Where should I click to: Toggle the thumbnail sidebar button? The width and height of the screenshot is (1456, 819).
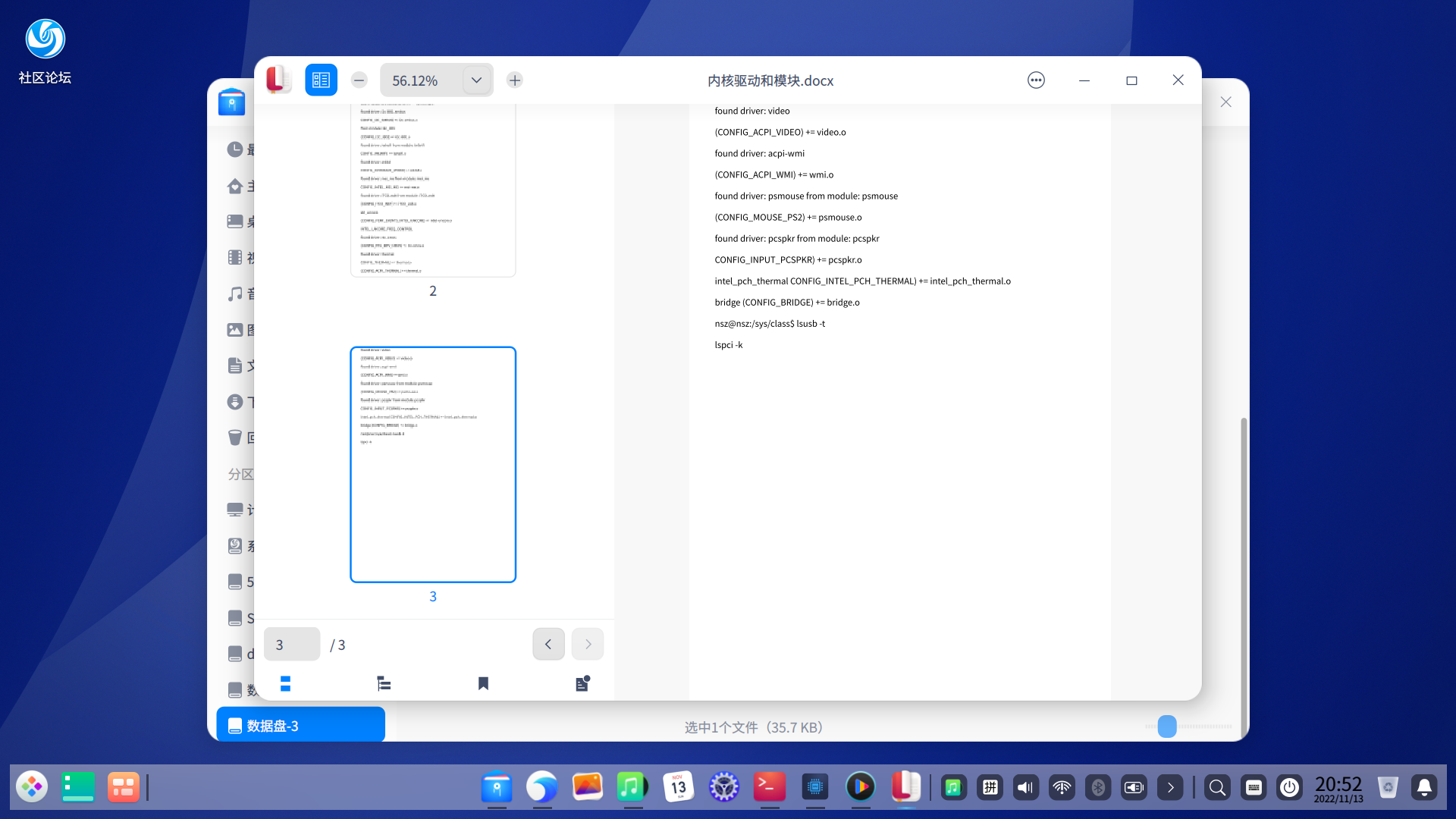click(x=321, y=80)
